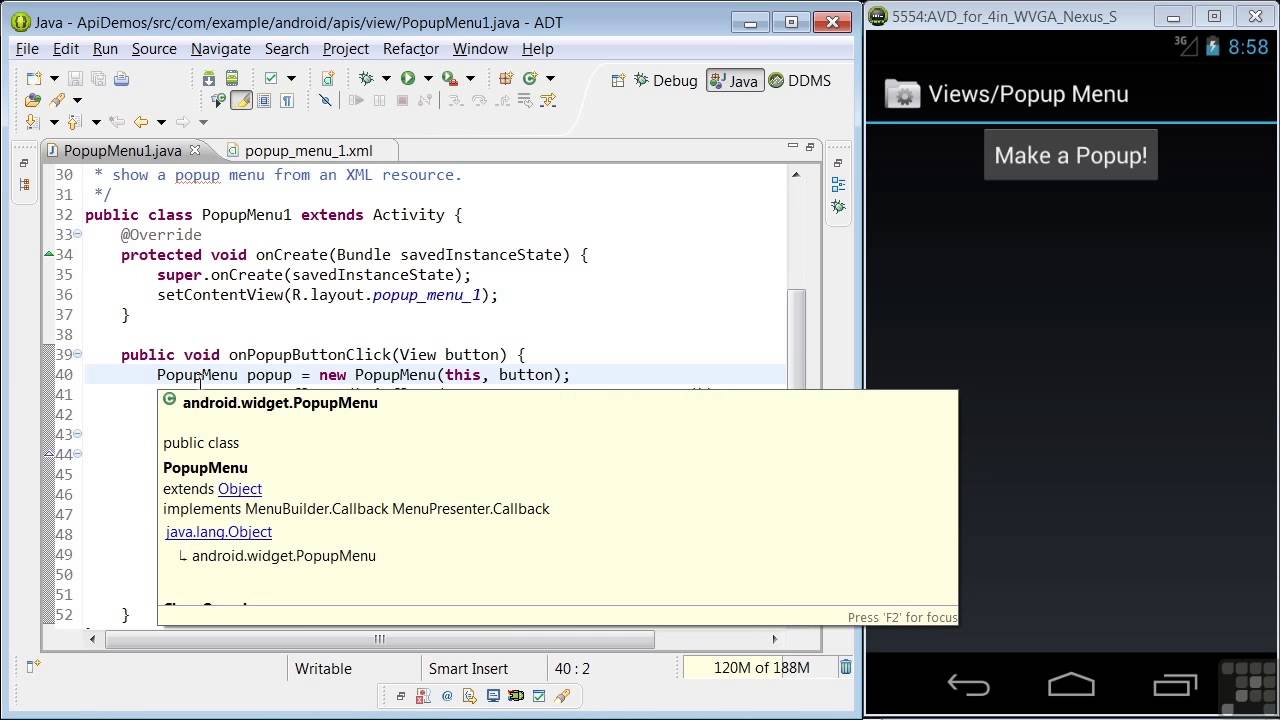Launch Debug with the bug icon
This screenshot has width=1280, height=720.
tap(366, 78)
